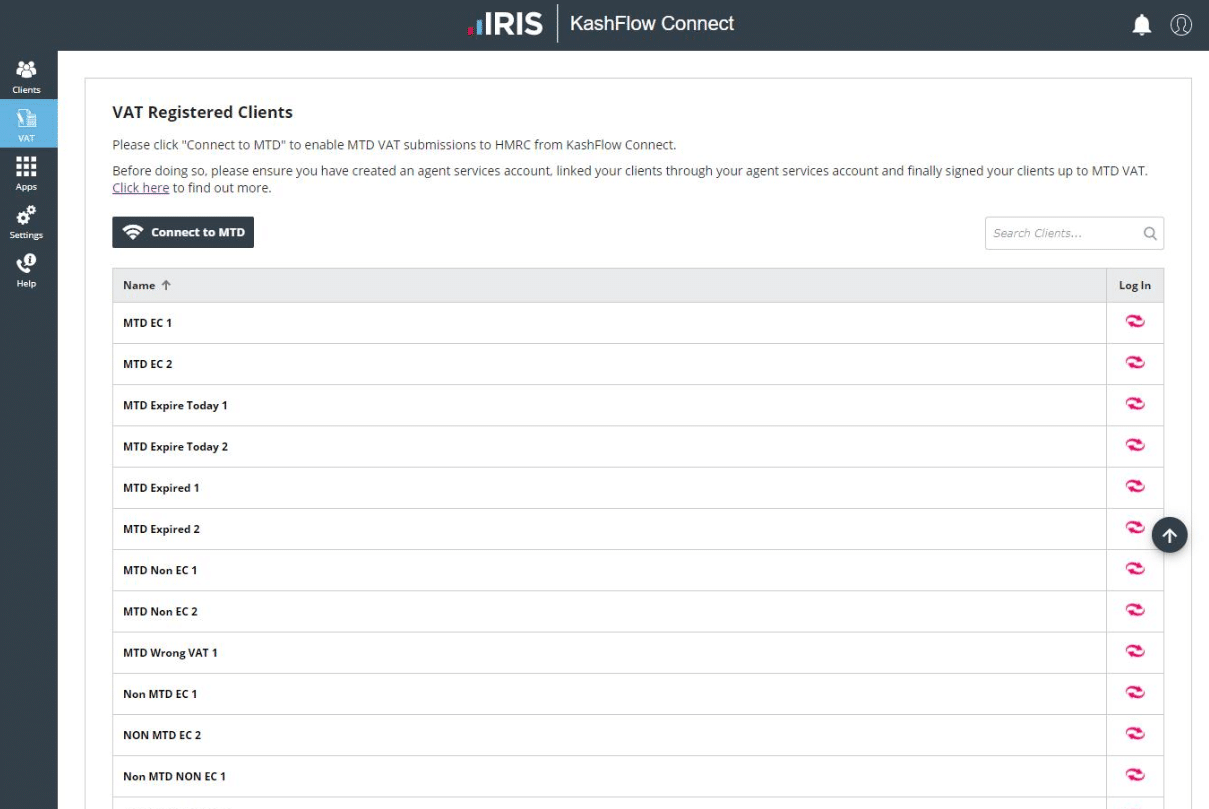Screen dimensions: 1209x809
Task: Click the search magnifier icon
Action: pyautogui.click(x=1150, y=233)
